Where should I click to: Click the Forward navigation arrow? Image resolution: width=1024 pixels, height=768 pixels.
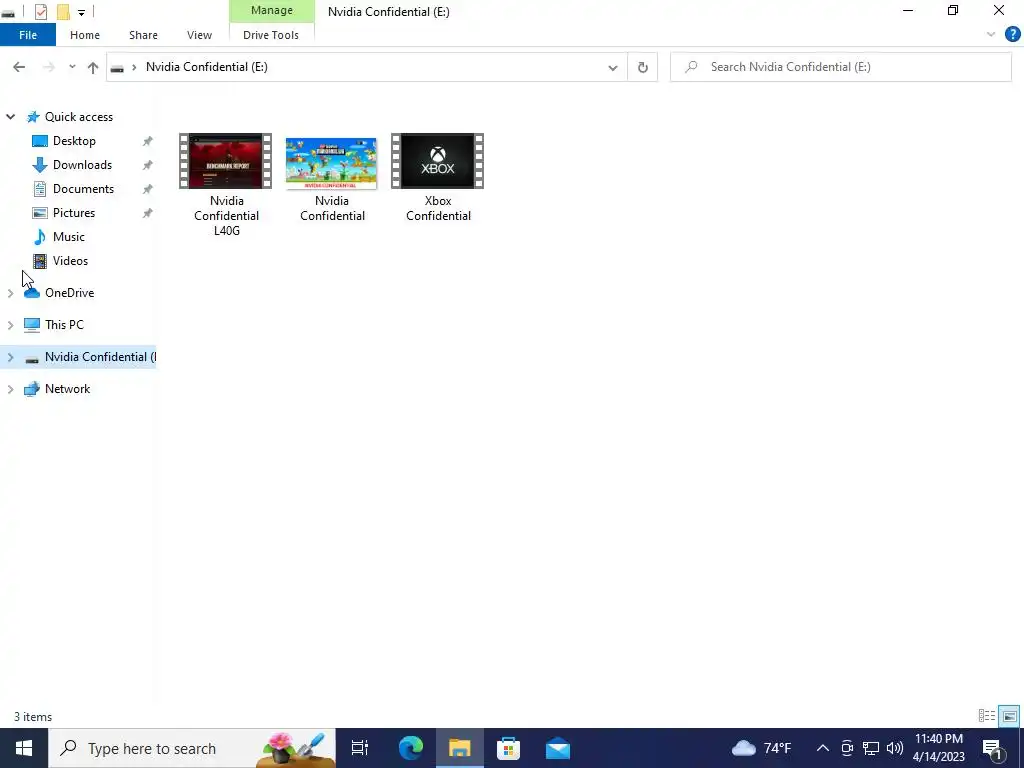click(48, 67)
